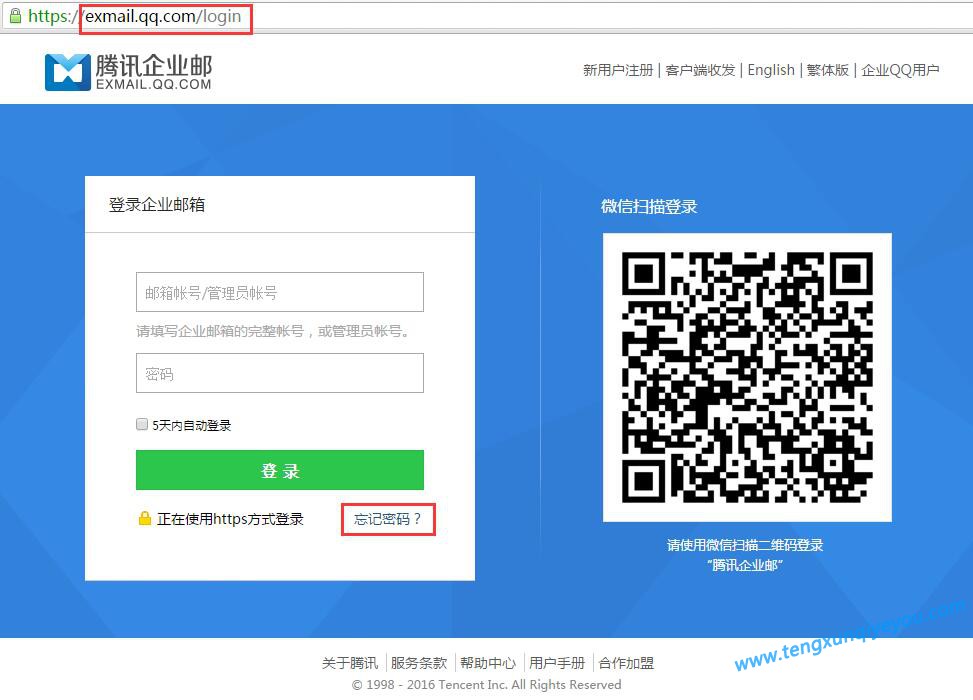The image size is (973, 700).
Task: Focus the 密码 password field
Action: 280,374
